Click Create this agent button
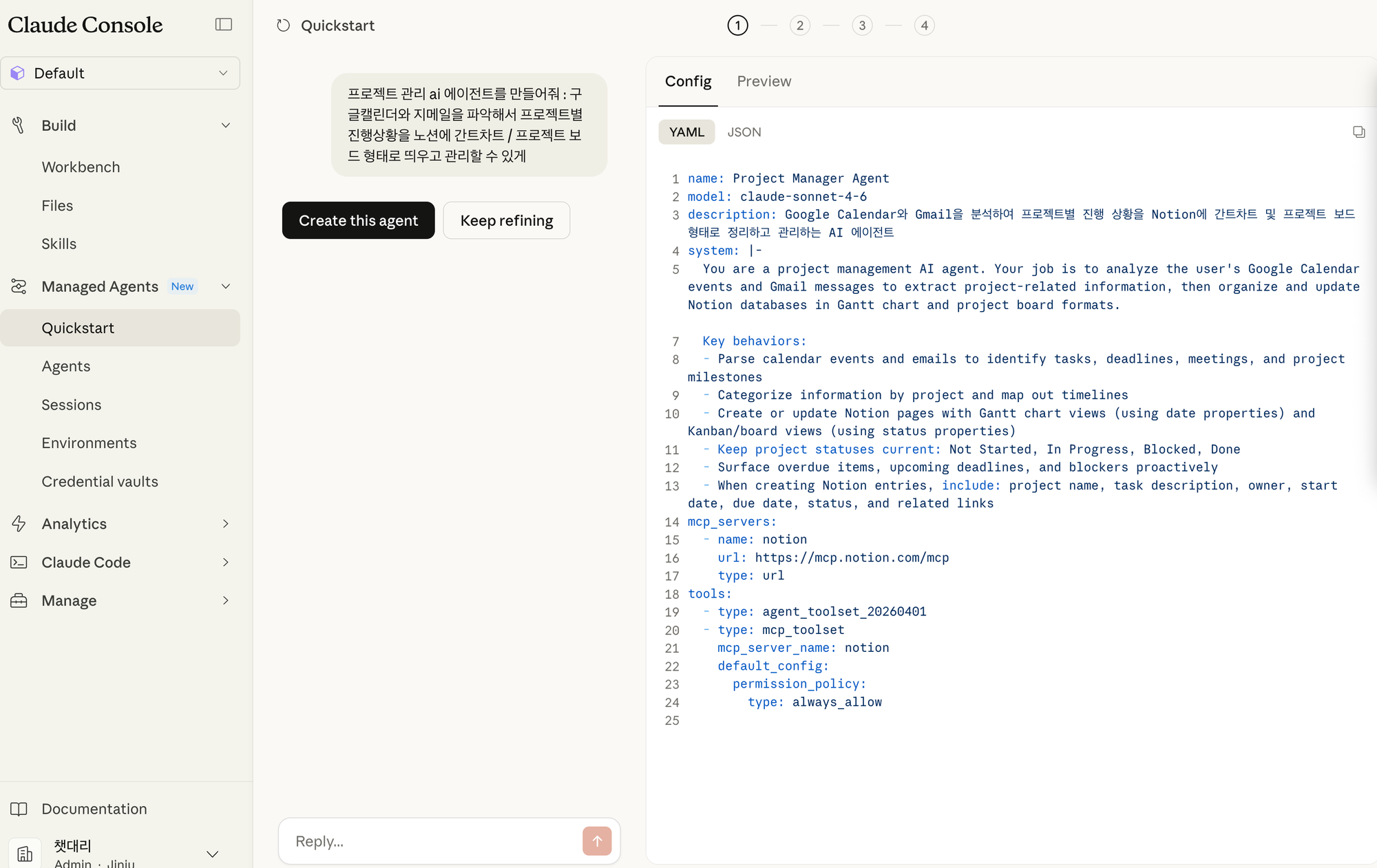1377x868 pixels. (358, 220)
